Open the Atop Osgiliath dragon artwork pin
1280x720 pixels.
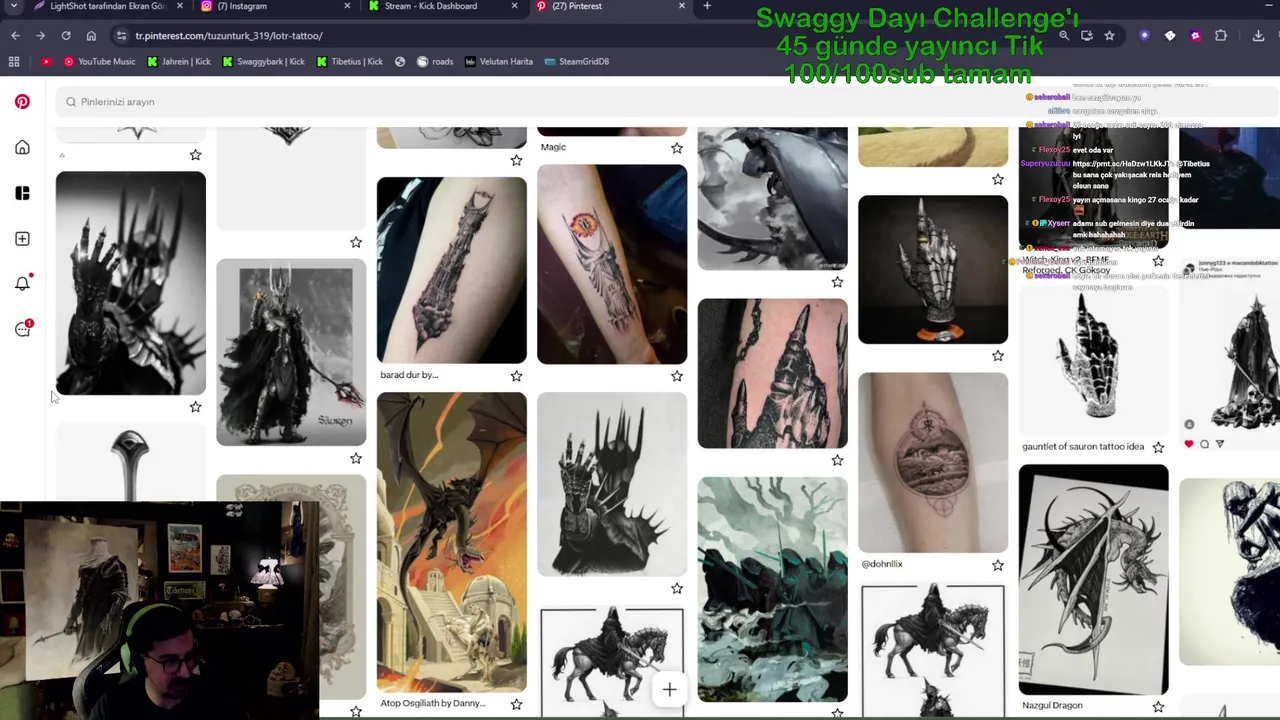pyautogui.click(x=451, y=542)
